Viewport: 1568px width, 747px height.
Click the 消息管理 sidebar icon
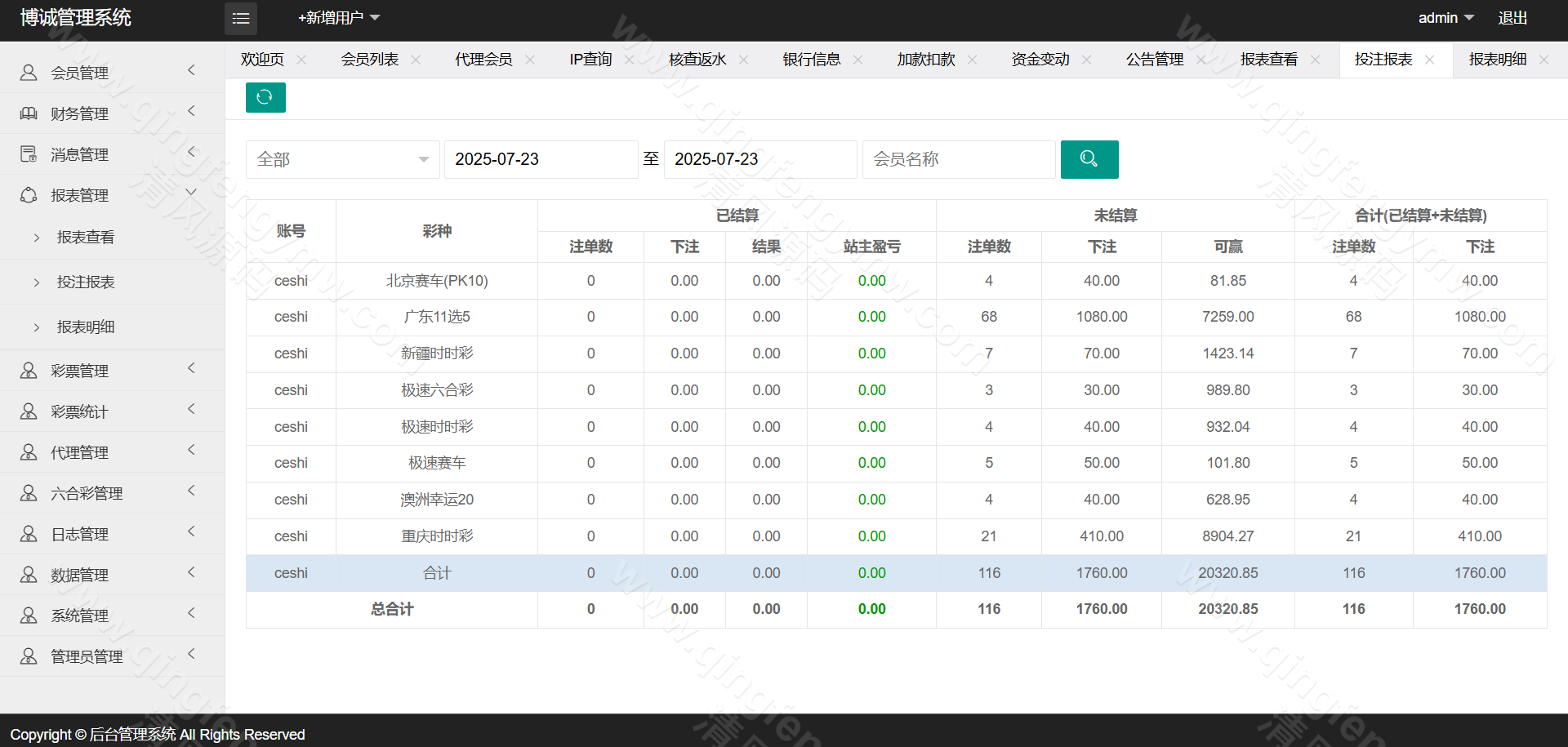click(29, 154)
